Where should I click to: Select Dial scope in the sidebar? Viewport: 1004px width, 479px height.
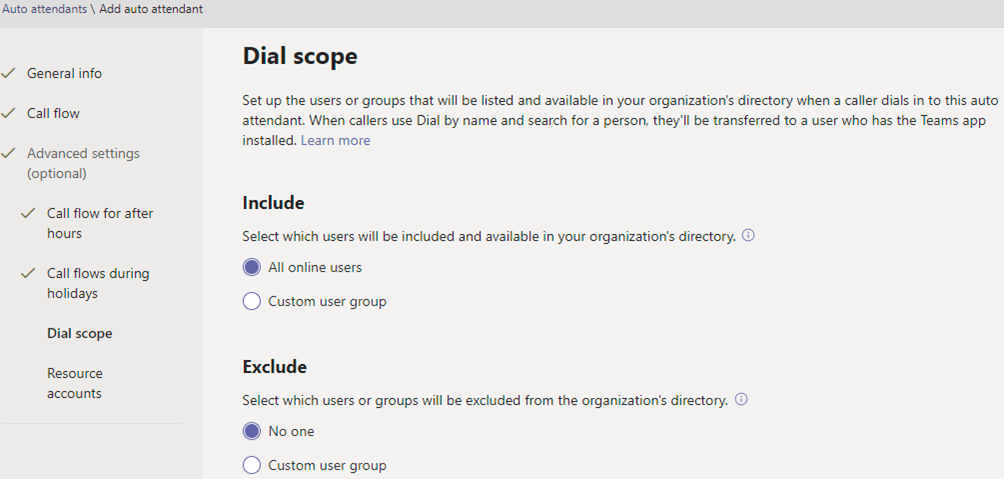tap(79, 333)
